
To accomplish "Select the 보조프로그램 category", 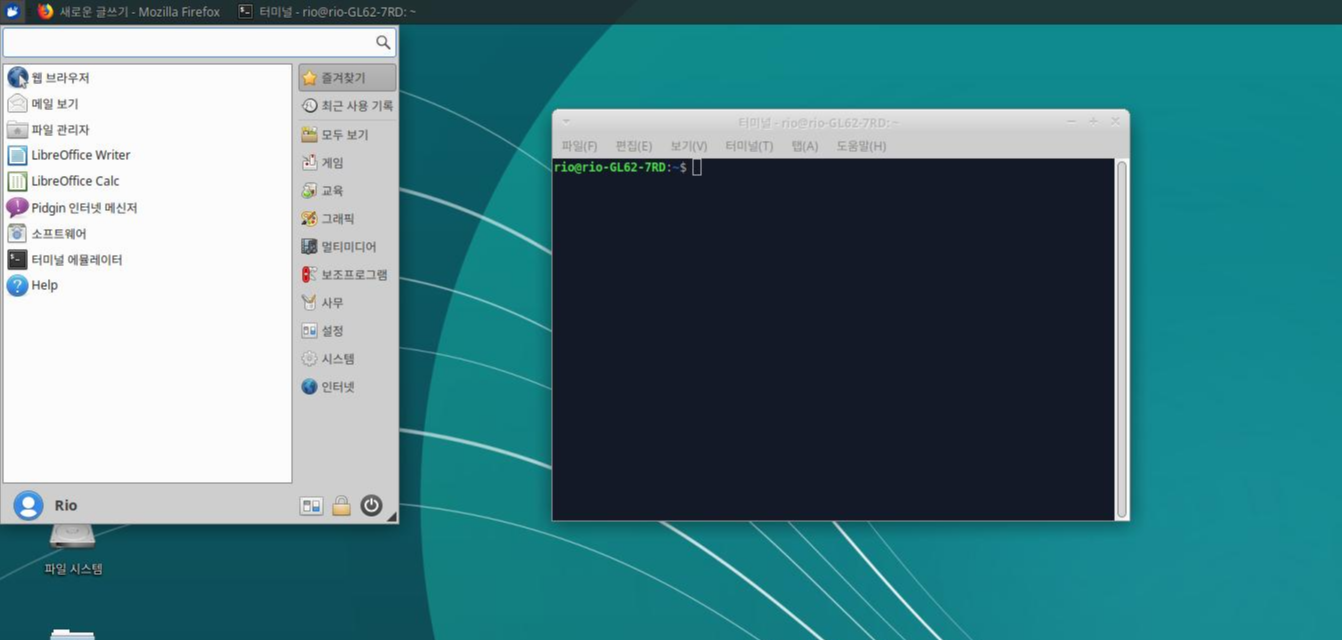I will coord(347,274).
